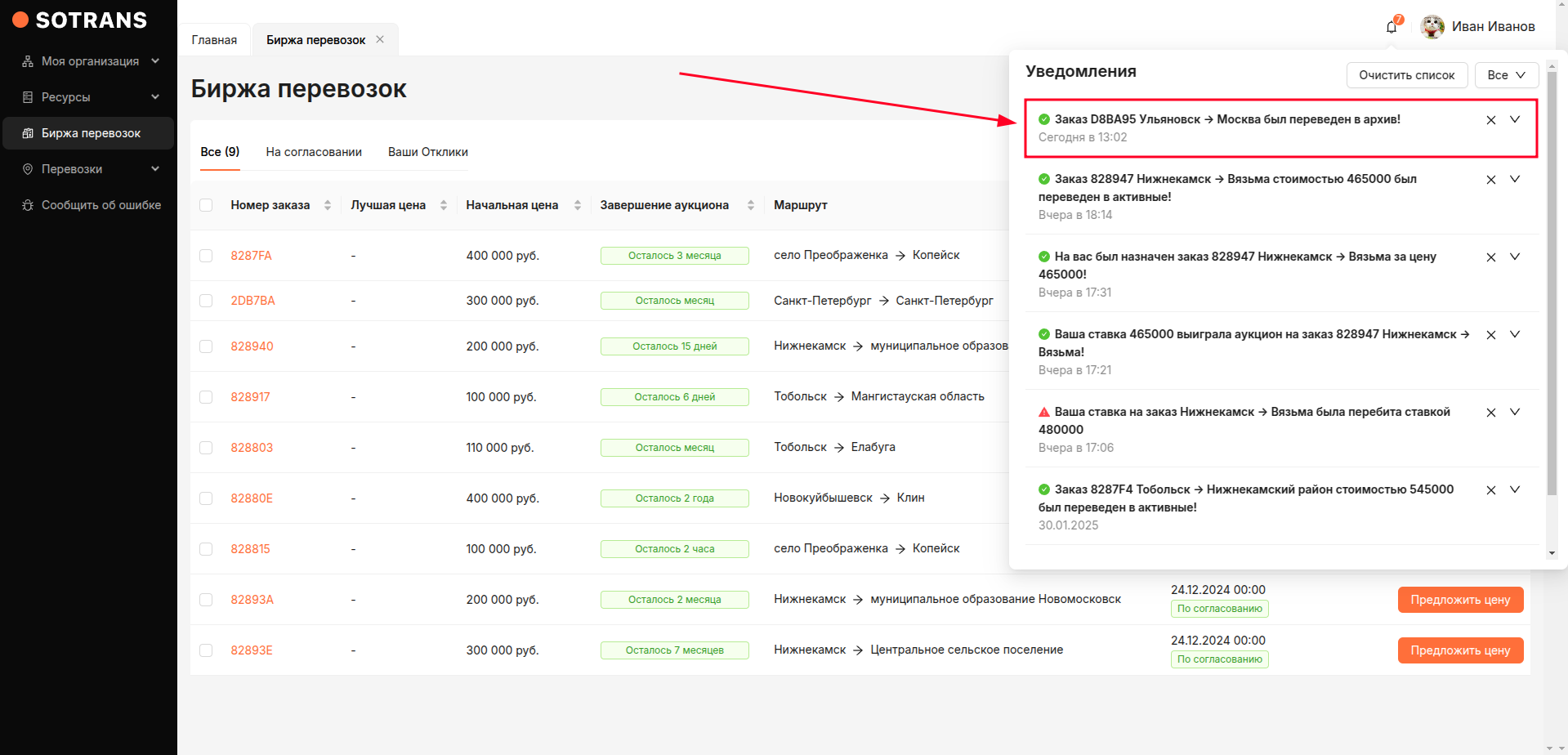Toggle the select-all checkbox in table header

(x=206, y=205)
